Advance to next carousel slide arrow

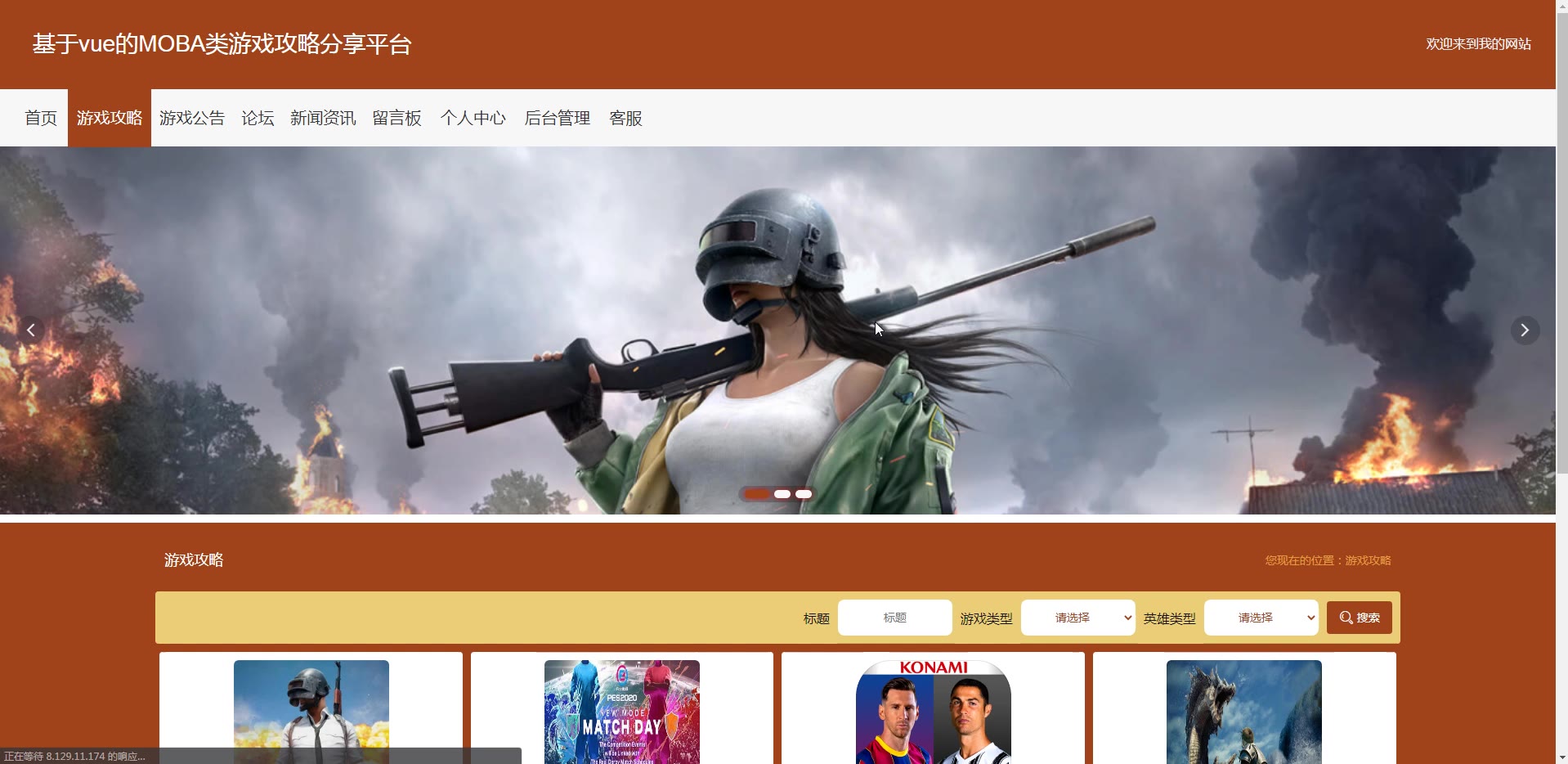coord(1525,330)
